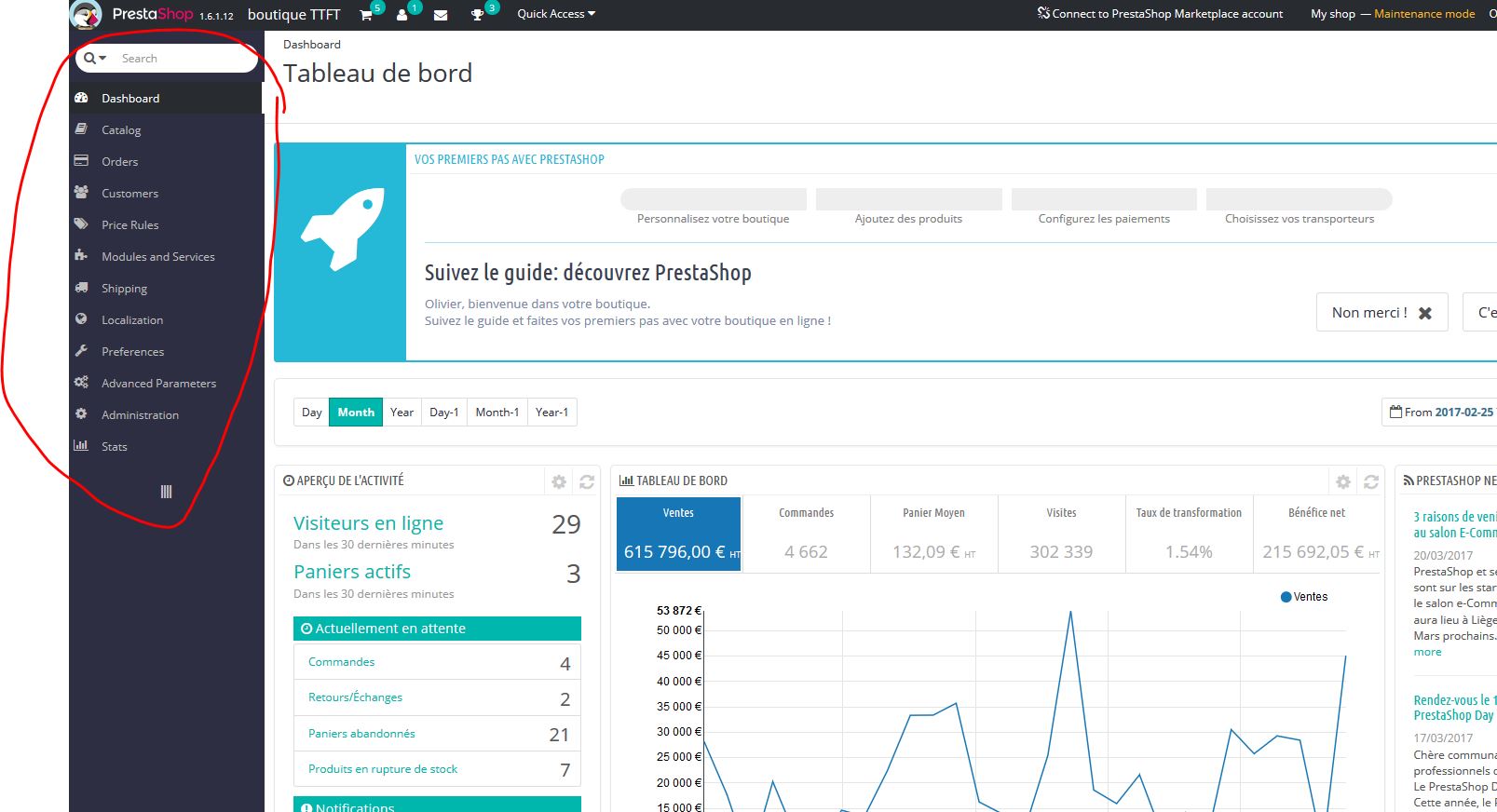Open the orders cart notification icon
The width and height of the screenshot is (1497, 812).
coord(366,15)
